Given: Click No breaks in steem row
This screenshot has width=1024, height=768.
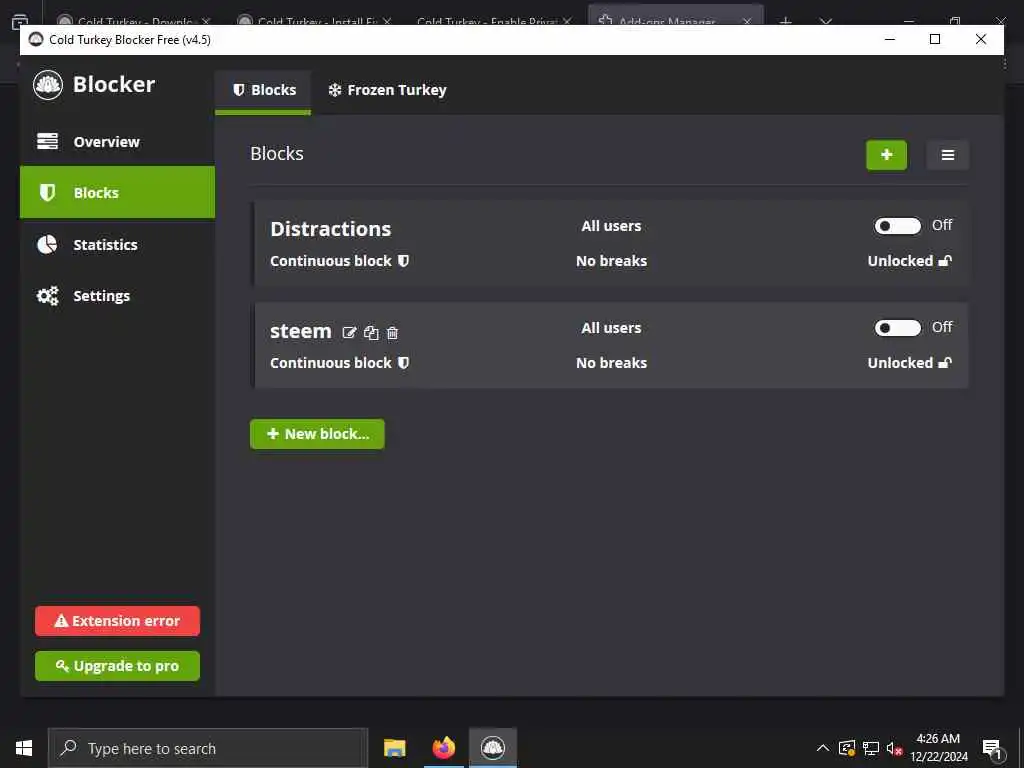Looking at the screenshot, I should pyautogui.click(x=611, y=363).
